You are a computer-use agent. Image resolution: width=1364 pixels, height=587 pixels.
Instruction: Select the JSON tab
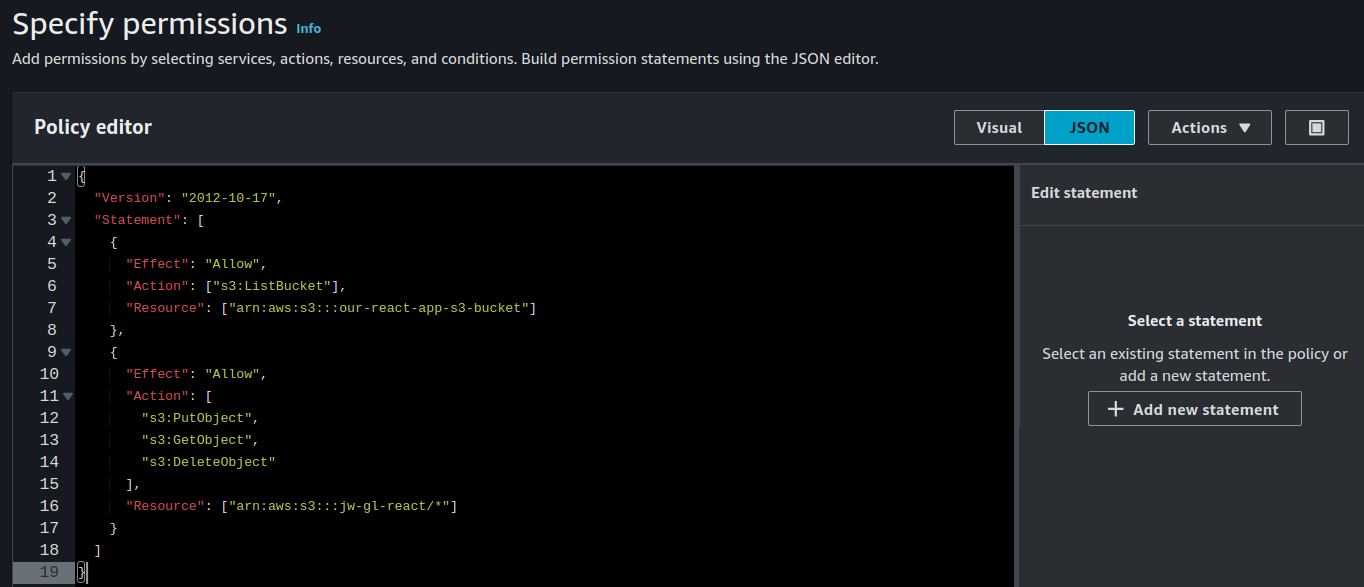point(1089,127)
